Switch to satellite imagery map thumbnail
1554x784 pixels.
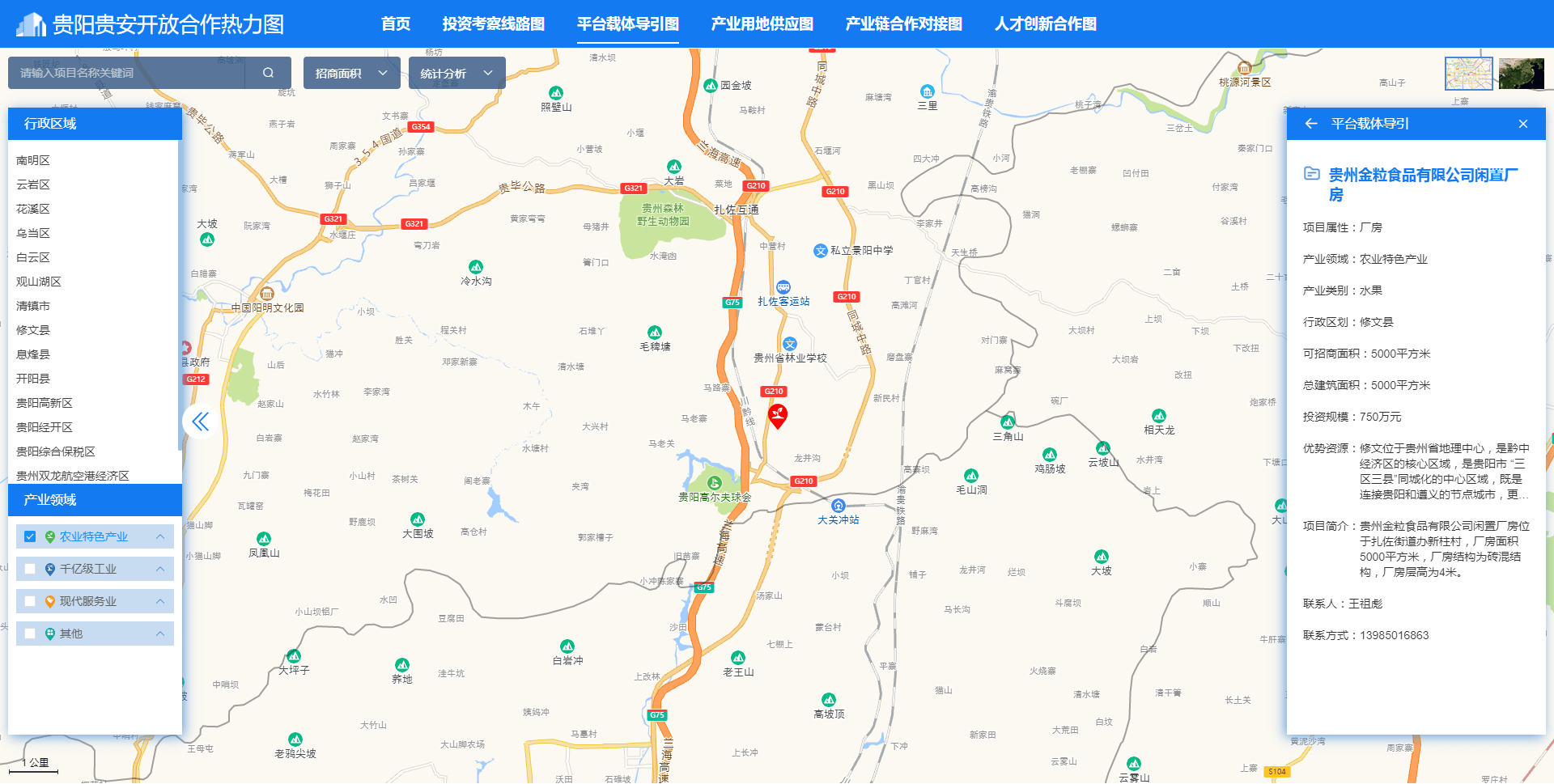coord(1521,74)
